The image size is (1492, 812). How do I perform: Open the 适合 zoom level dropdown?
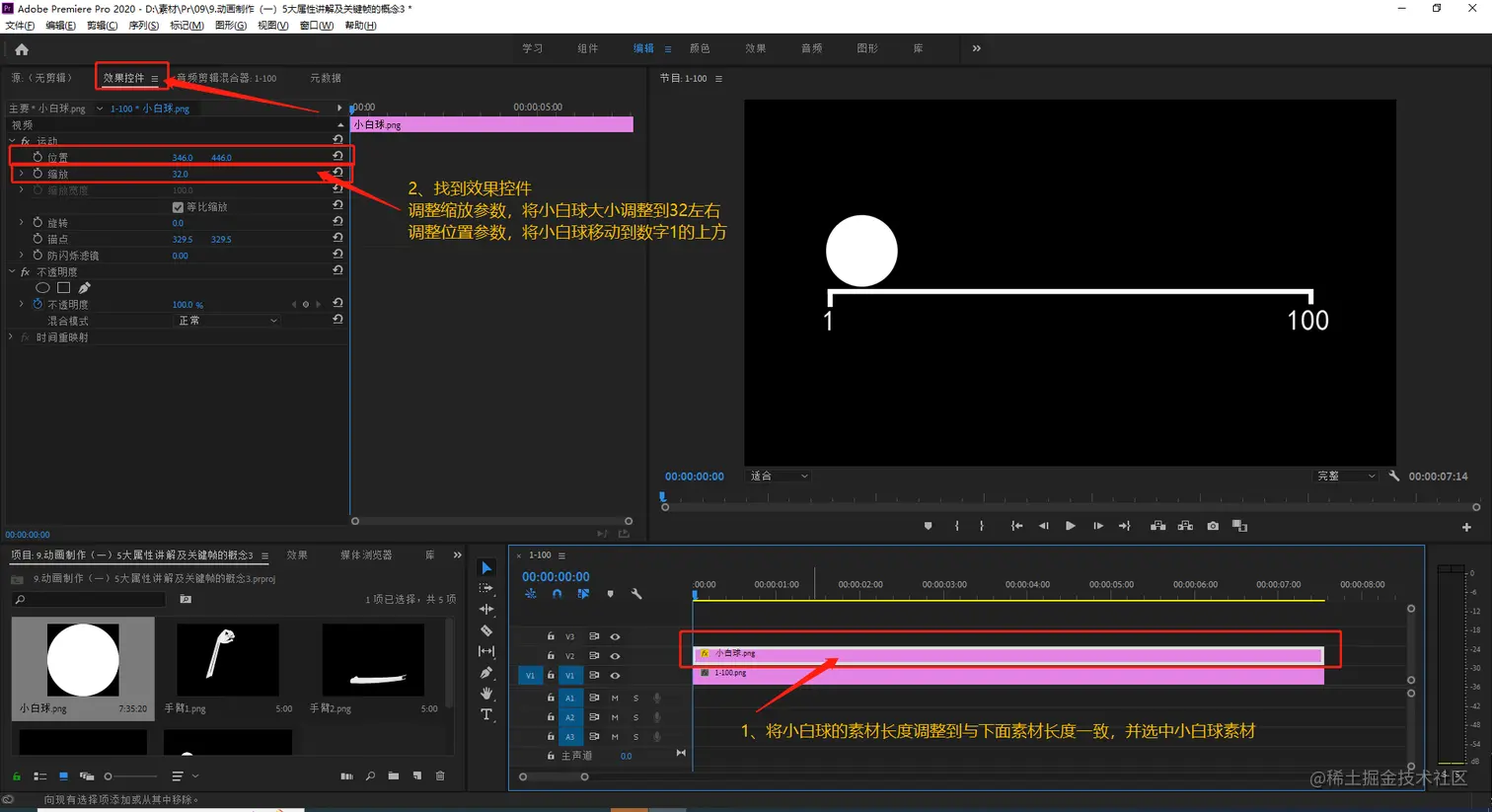779,476
